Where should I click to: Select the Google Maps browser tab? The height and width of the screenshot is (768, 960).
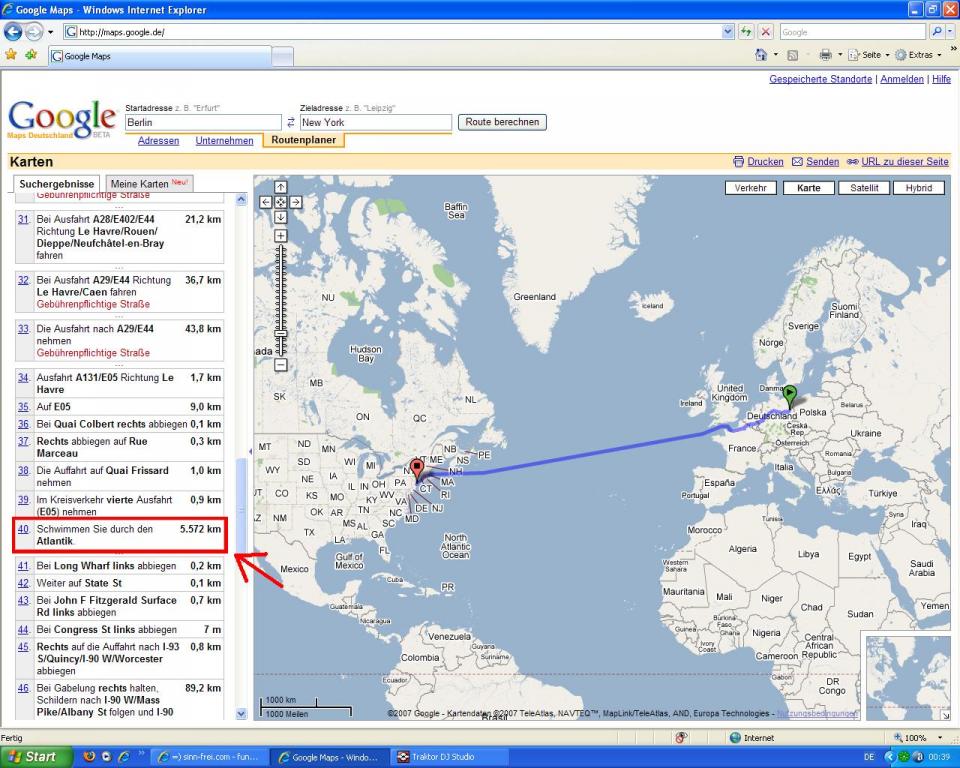click(159, 56)
